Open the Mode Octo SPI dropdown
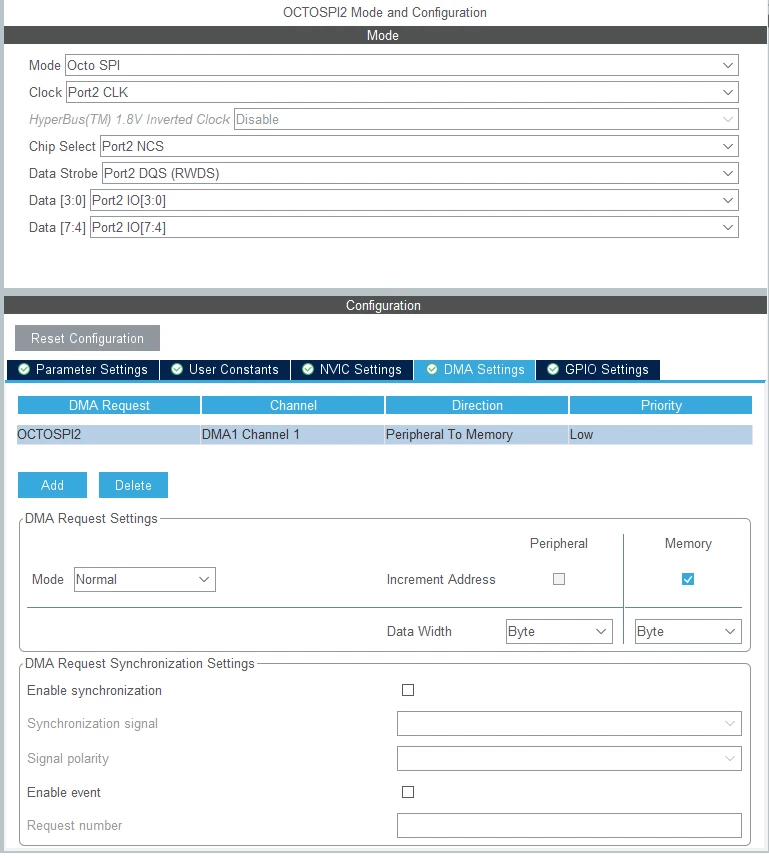769x859 pixels. (x=401, y=65)
